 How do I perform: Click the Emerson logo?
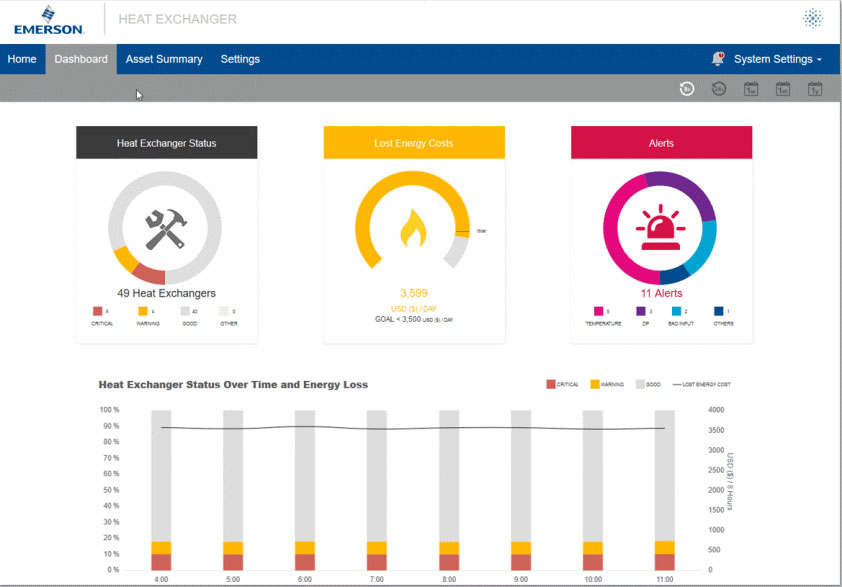click(x=48, y=19)
